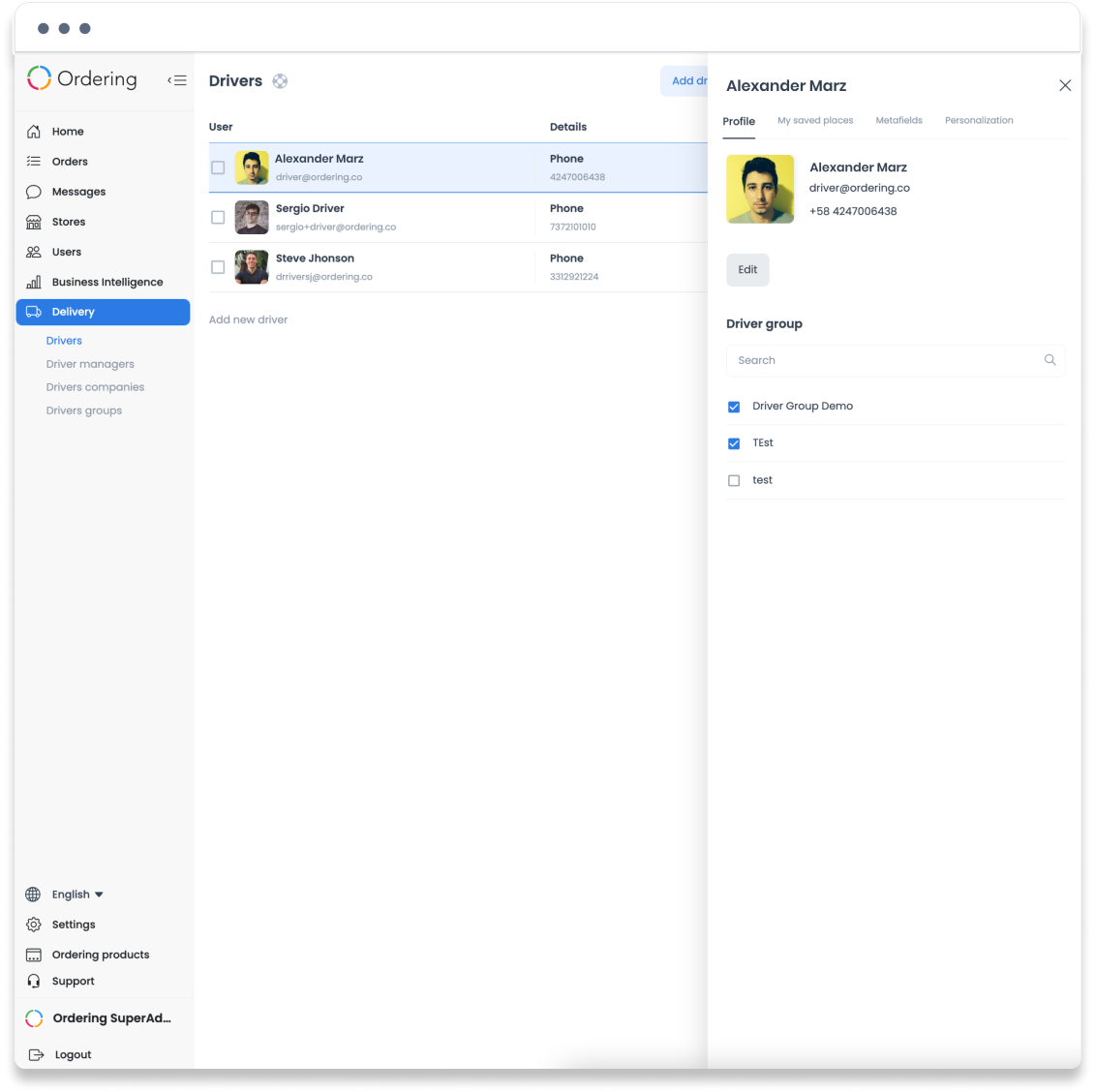Click the Support headset icon
Screen dimensions: 1095x1092
coord(34,981)
